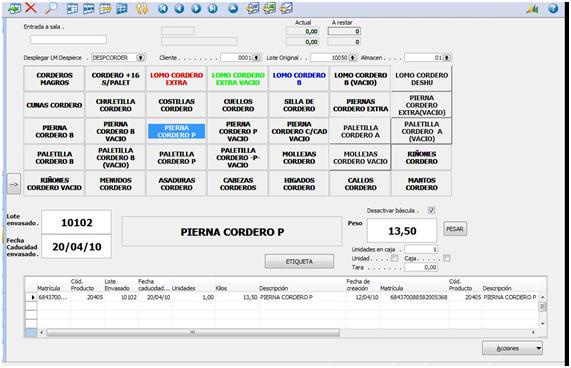This screenshot has height=368, width=571.
Task: Click the grid icon with yellow arrow
Action: tap(106, 8)
